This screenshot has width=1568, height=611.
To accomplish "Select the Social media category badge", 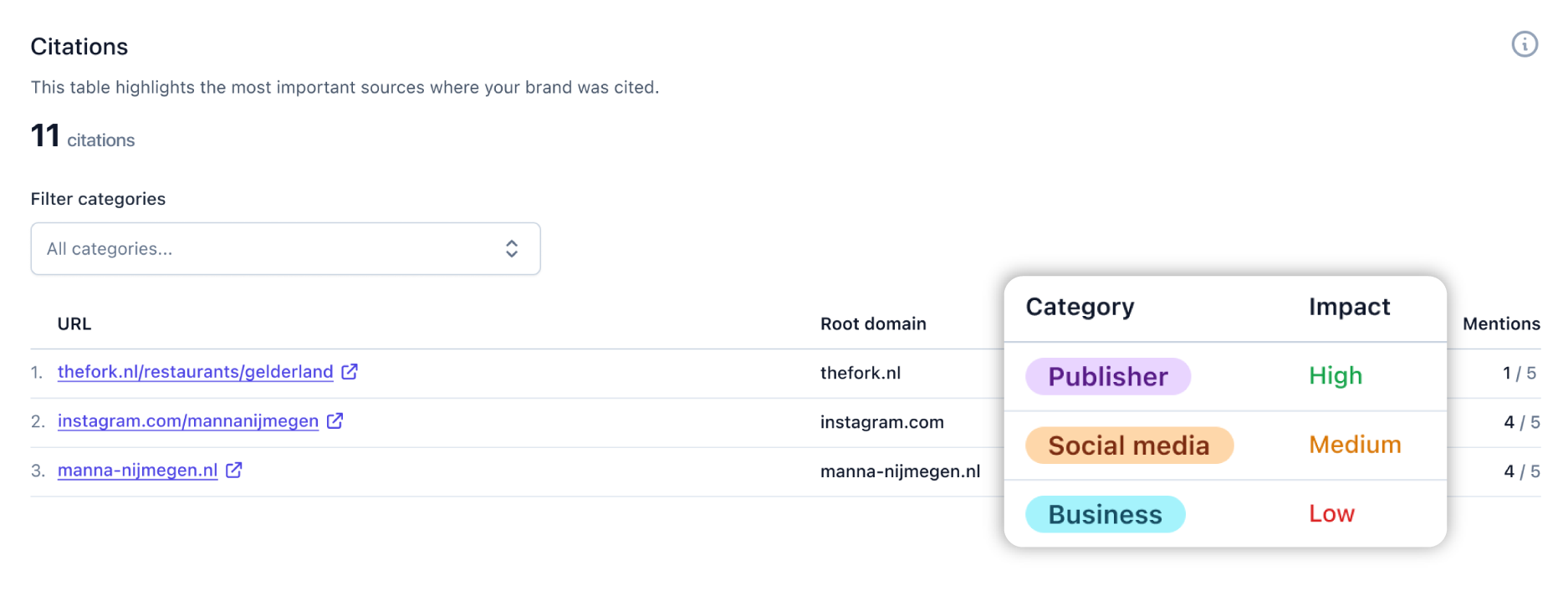I will pos(1128,446).
